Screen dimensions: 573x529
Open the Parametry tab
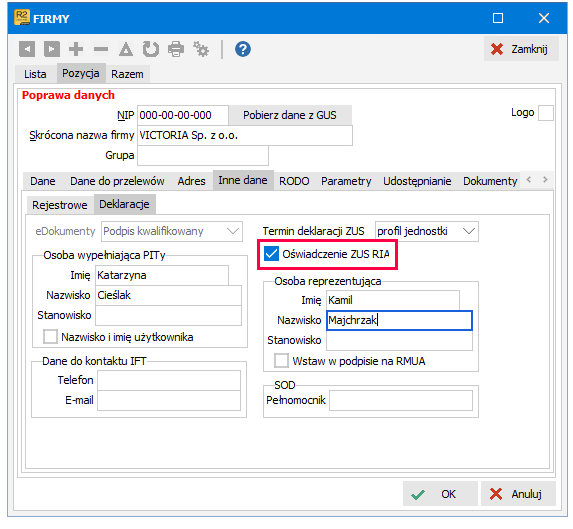pyautogui.click(x=346, y=181)
